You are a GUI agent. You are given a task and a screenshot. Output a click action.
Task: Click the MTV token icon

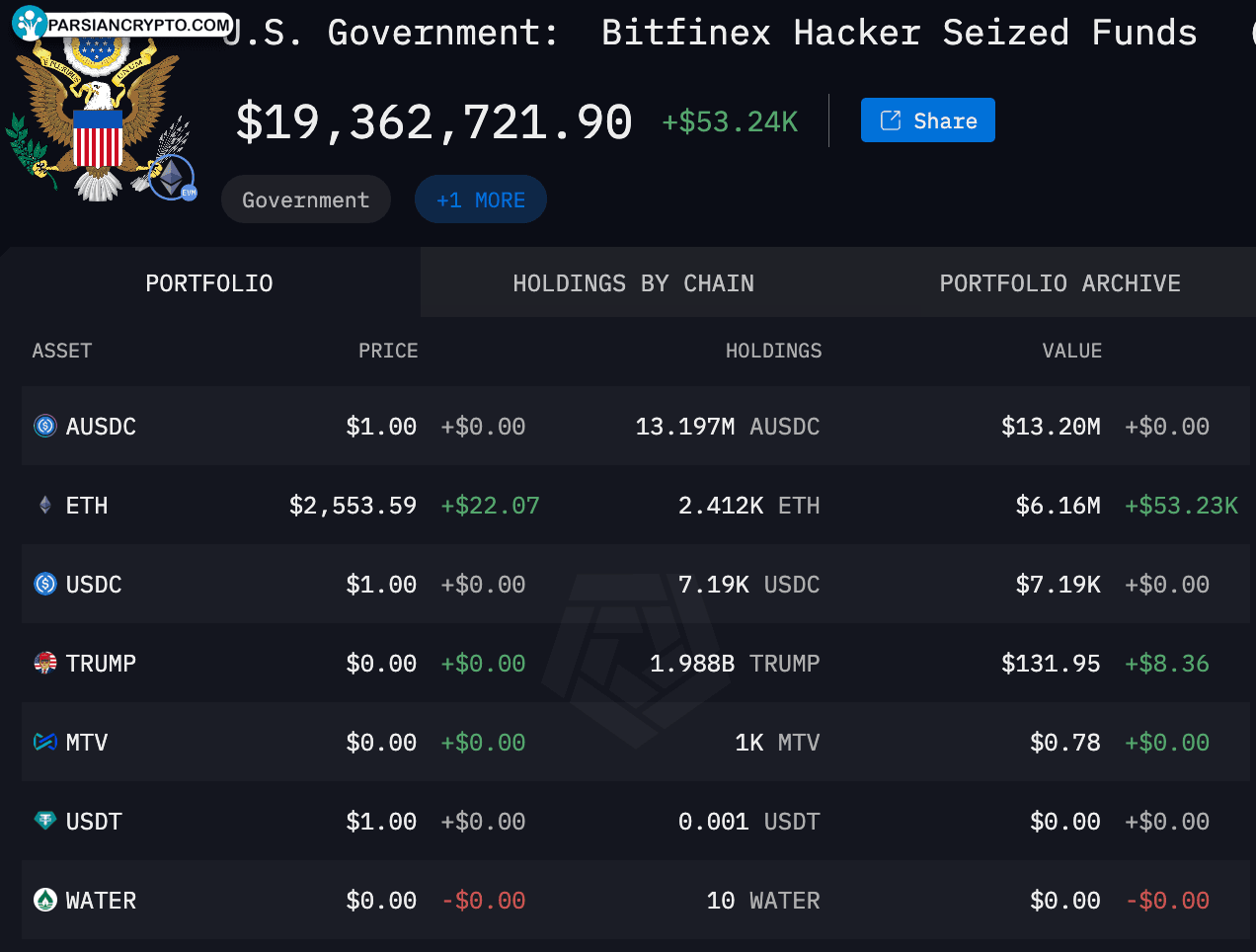(45, 742)
